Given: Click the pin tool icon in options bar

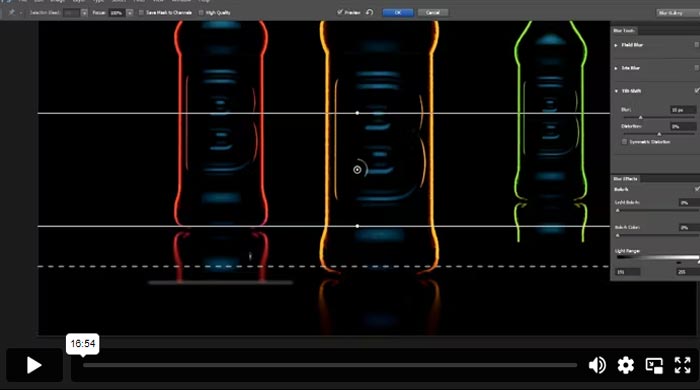Looking at the screenshot, I should (12, 12).
